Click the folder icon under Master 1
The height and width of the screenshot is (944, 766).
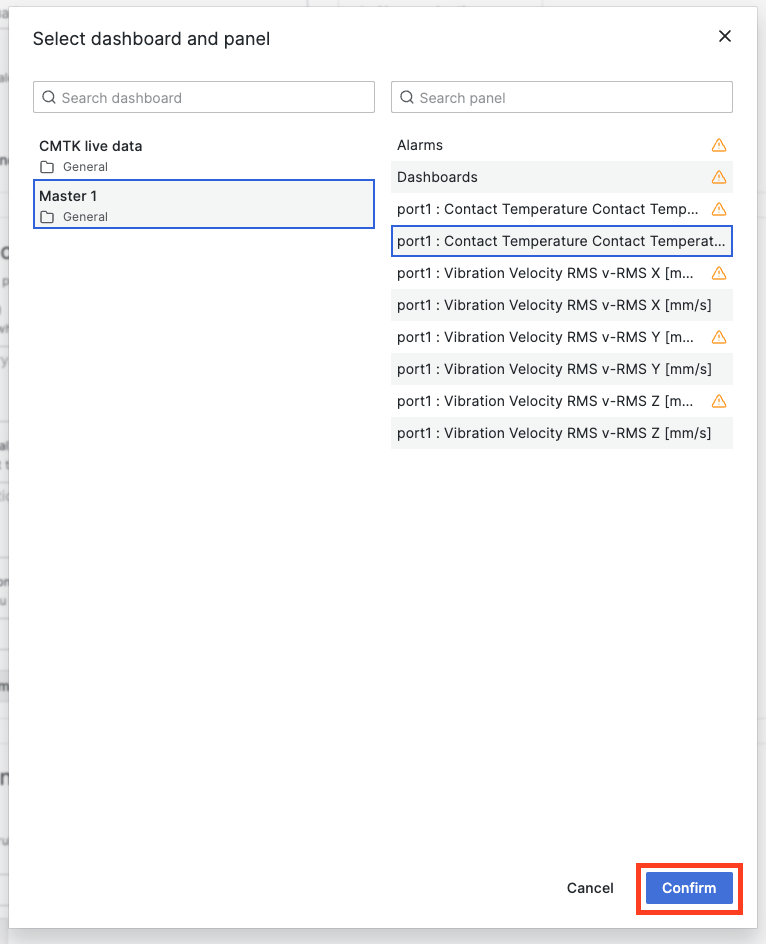pyautogui.click(x=47, y=217)
